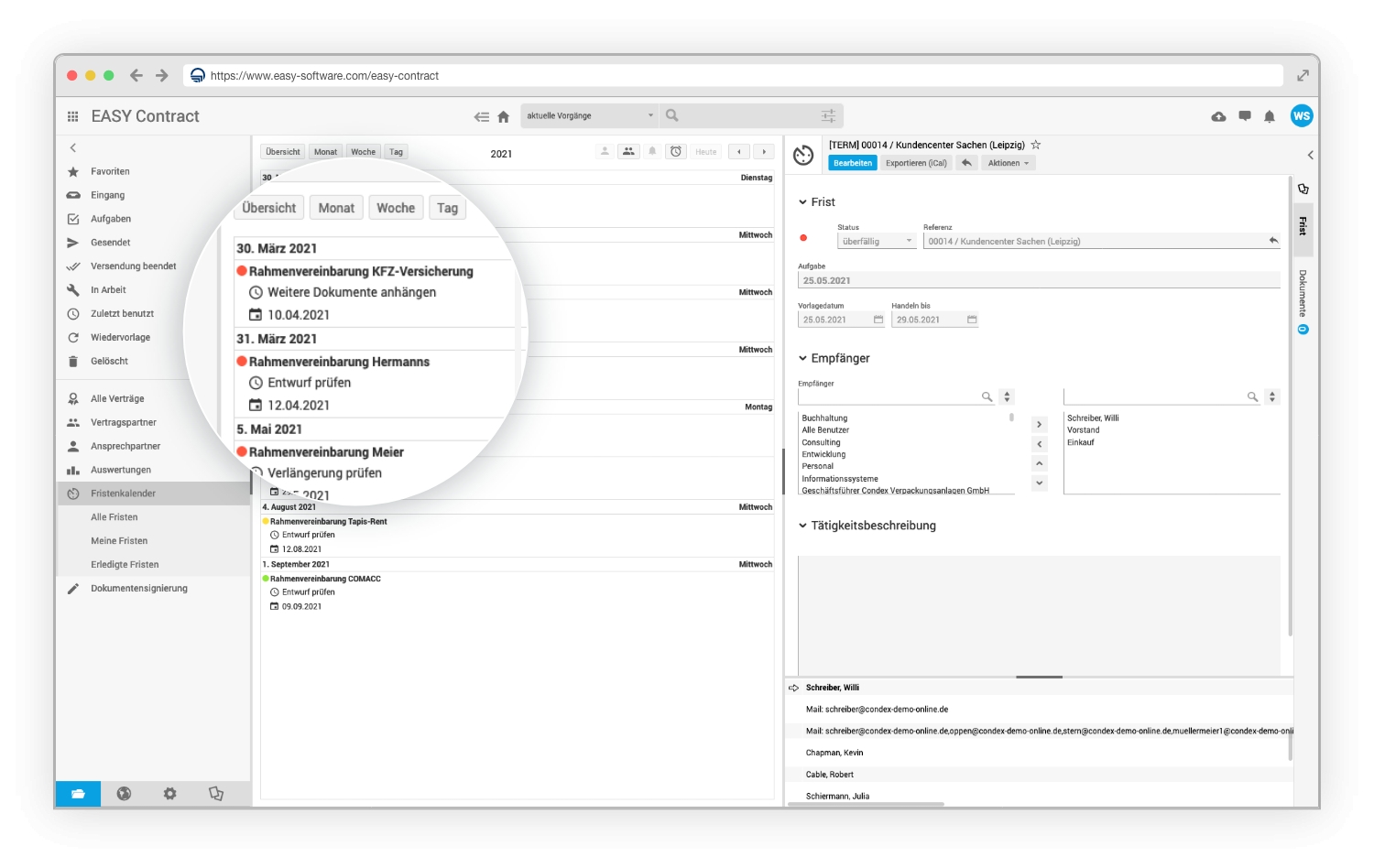
Task: Click the browser forward arrow
Action: 162,75
